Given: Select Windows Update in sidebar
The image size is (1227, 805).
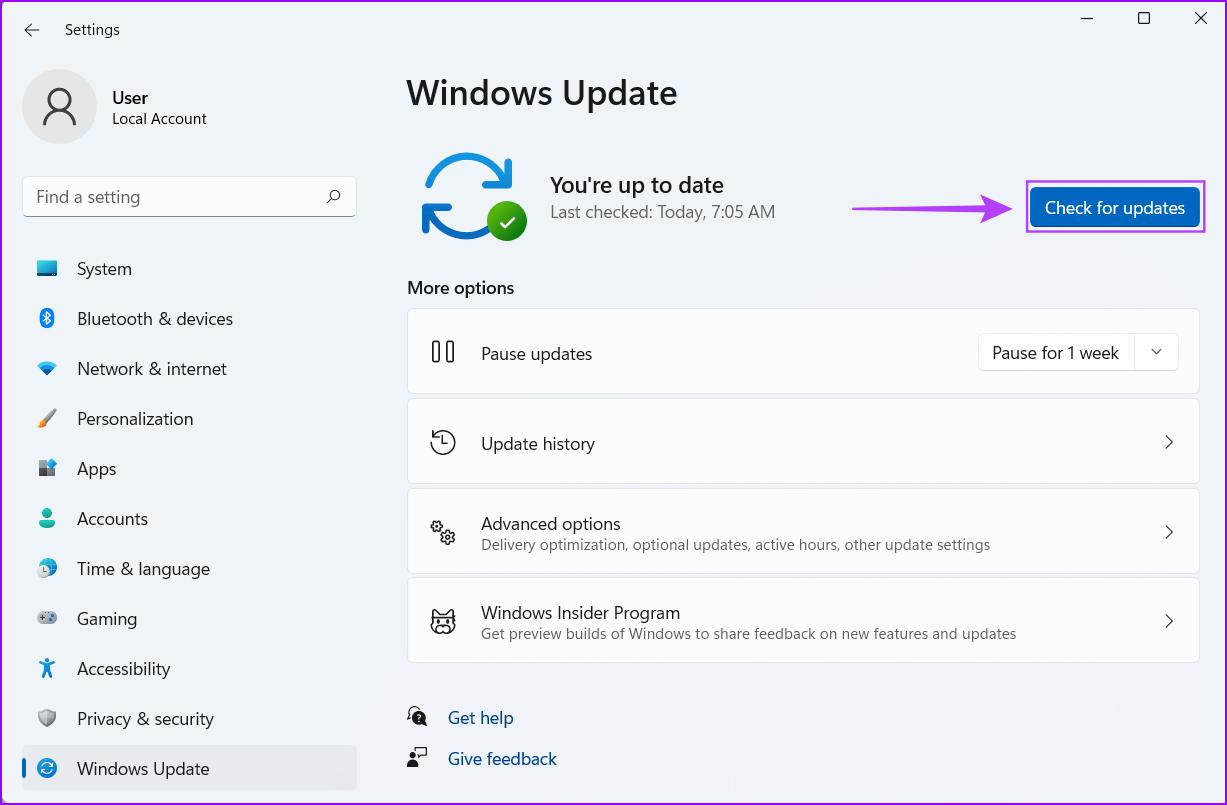Looking at the screenshot, I should [x=189, y=769].
